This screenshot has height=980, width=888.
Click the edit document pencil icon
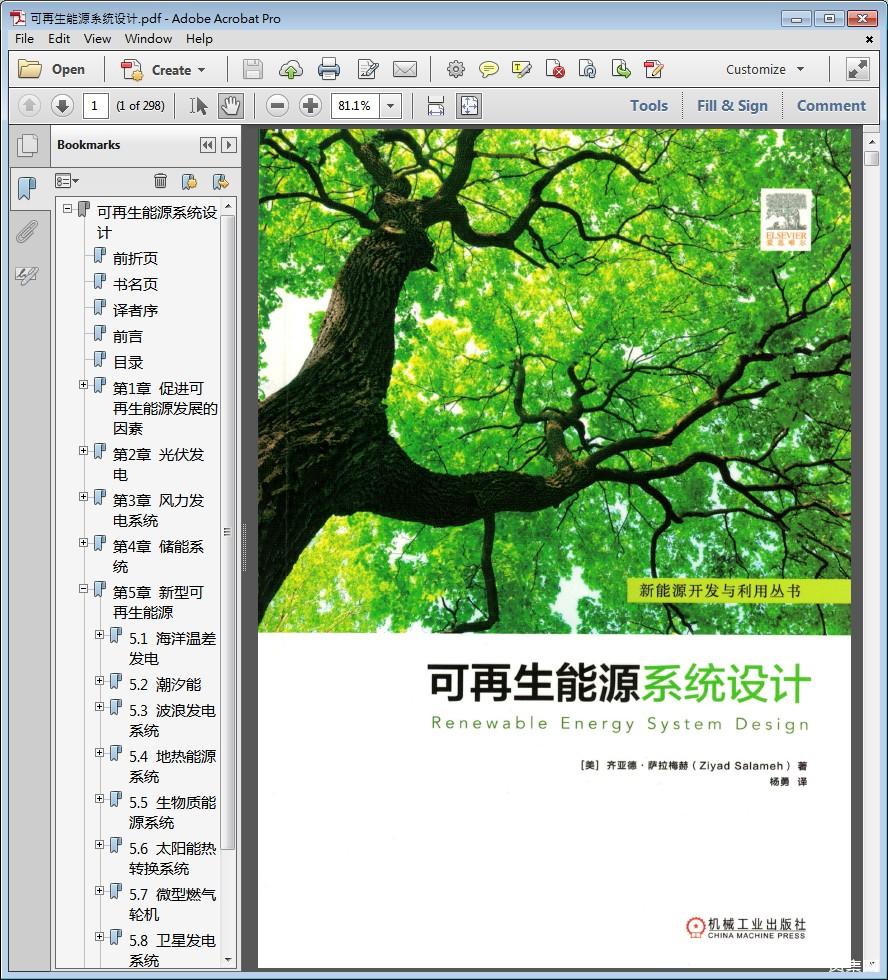[368, 69]
